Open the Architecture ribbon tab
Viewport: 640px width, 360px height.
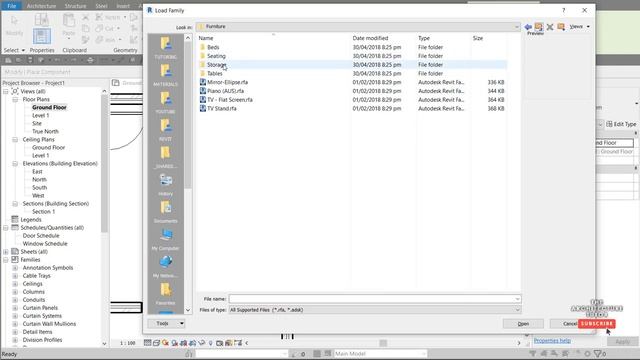[x=41, y=6]
